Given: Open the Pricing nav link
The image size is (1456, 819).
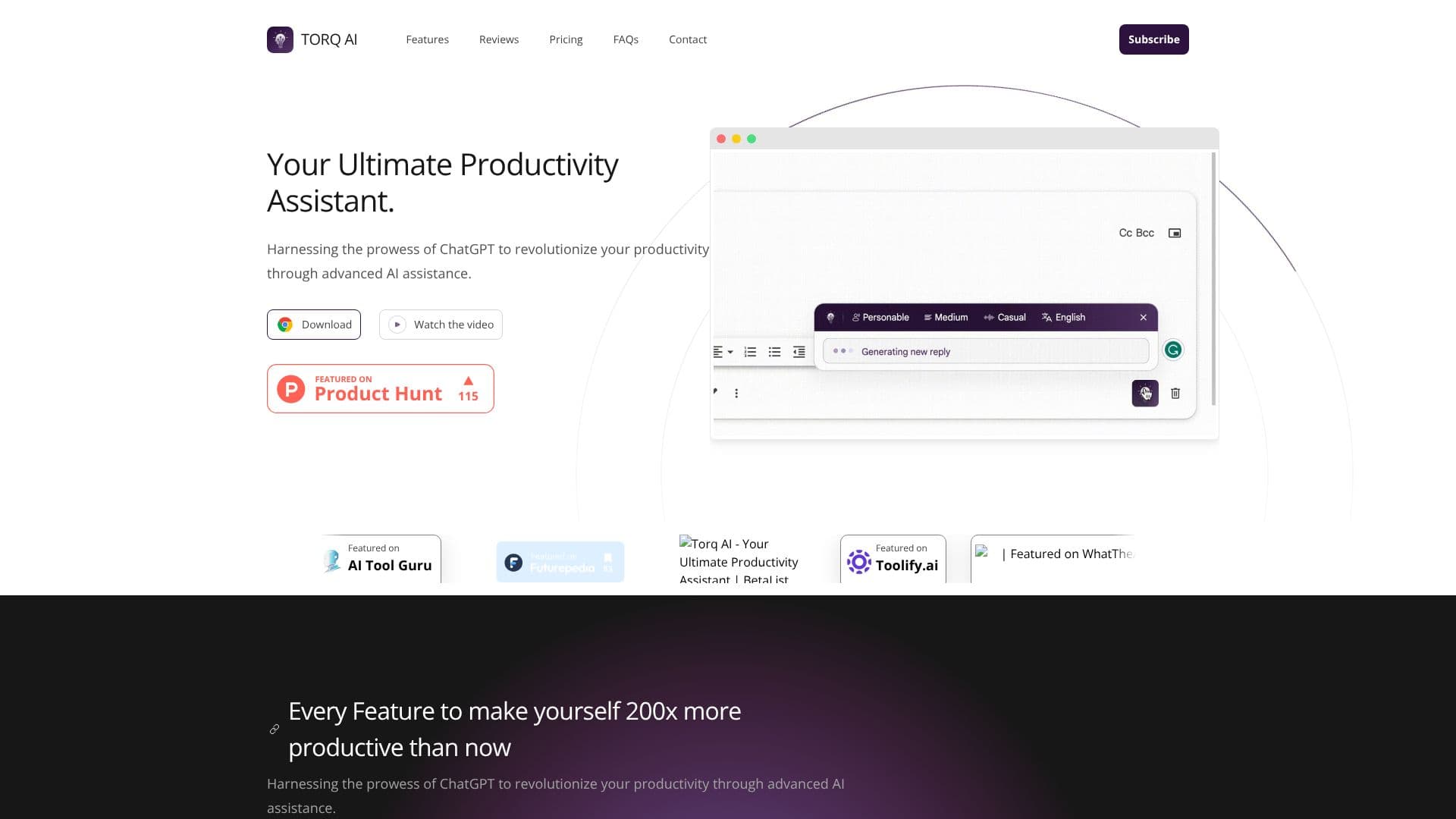Looking at the screenshot, I should click(566, 39).
